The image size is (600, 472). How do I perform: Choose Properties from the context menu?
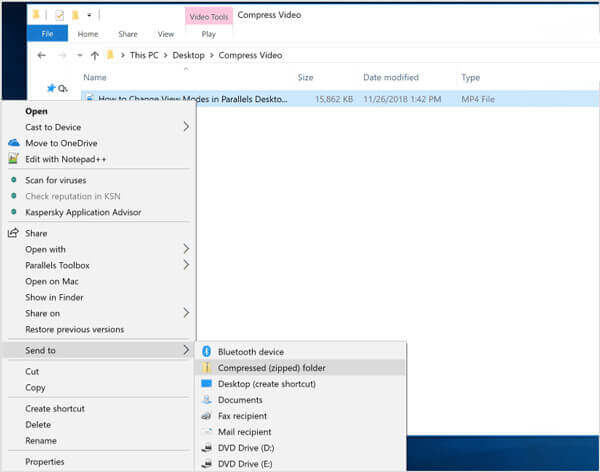pyautogui.click(x=44, y=462)
